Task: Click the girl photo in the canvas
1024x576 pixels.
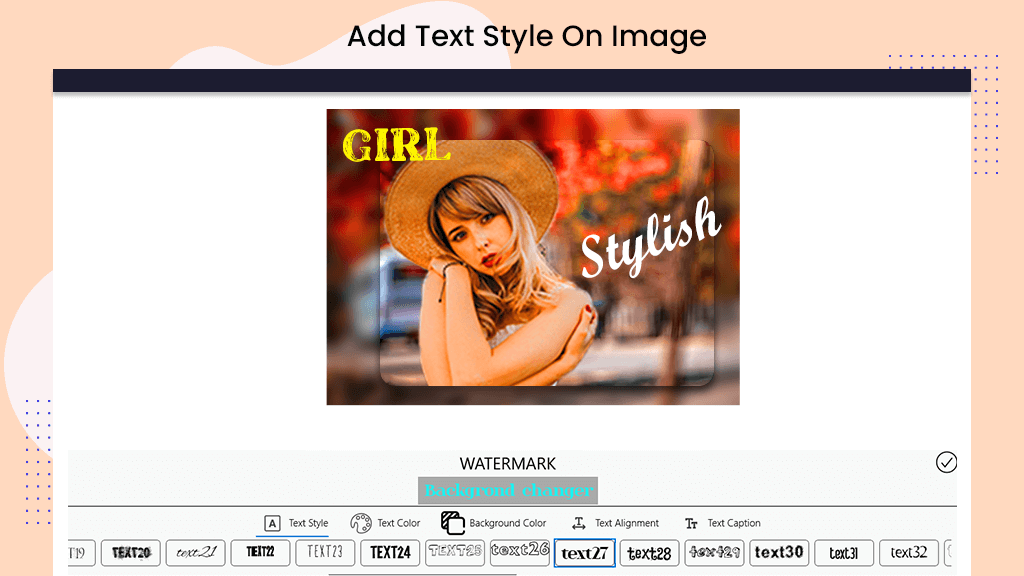Action: (x=533, y=257)
